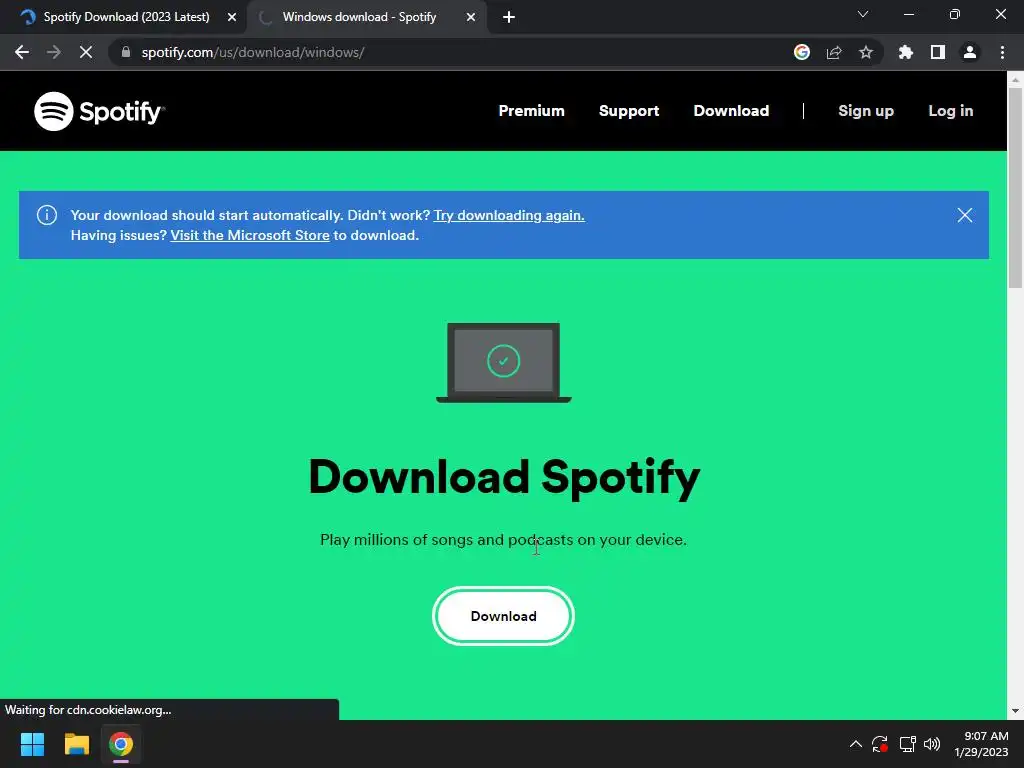Toggle the browser side panel icon

(938, 52)
